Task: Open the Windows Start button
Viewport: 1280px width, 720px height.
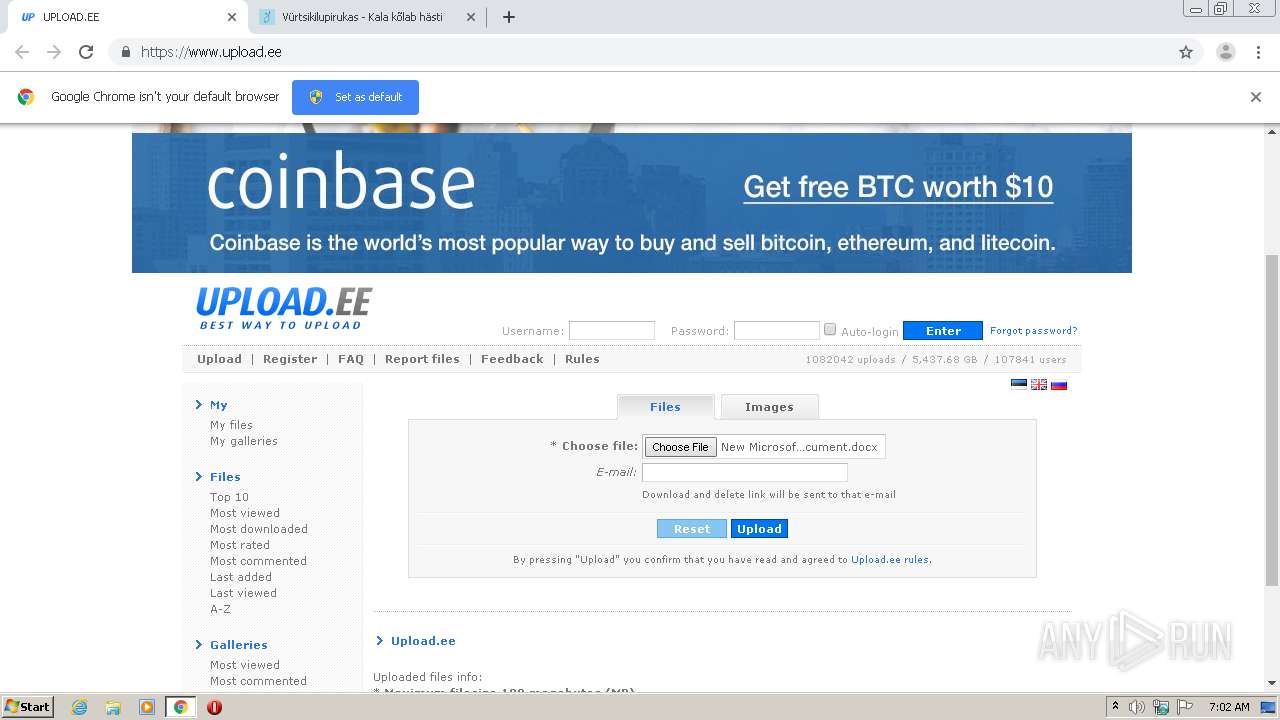Action: point(28,707)
